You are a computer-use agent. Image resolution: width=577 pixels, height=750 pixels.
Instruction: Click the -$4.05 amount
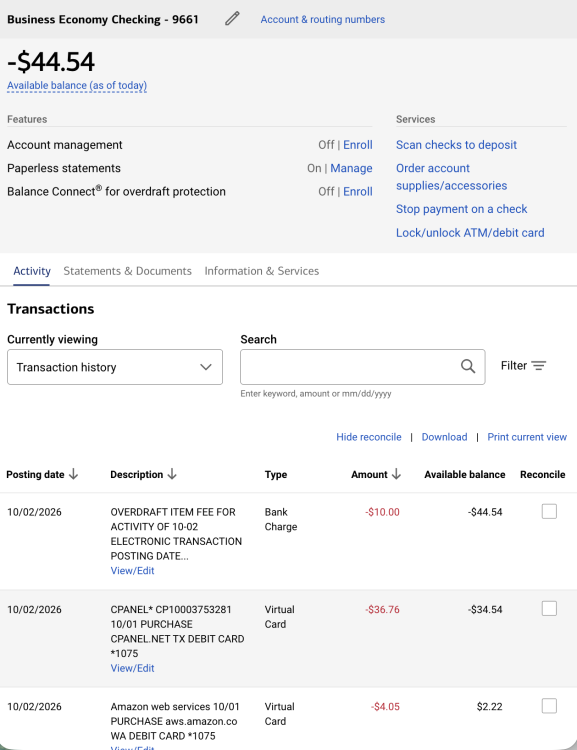click(385, 707)
